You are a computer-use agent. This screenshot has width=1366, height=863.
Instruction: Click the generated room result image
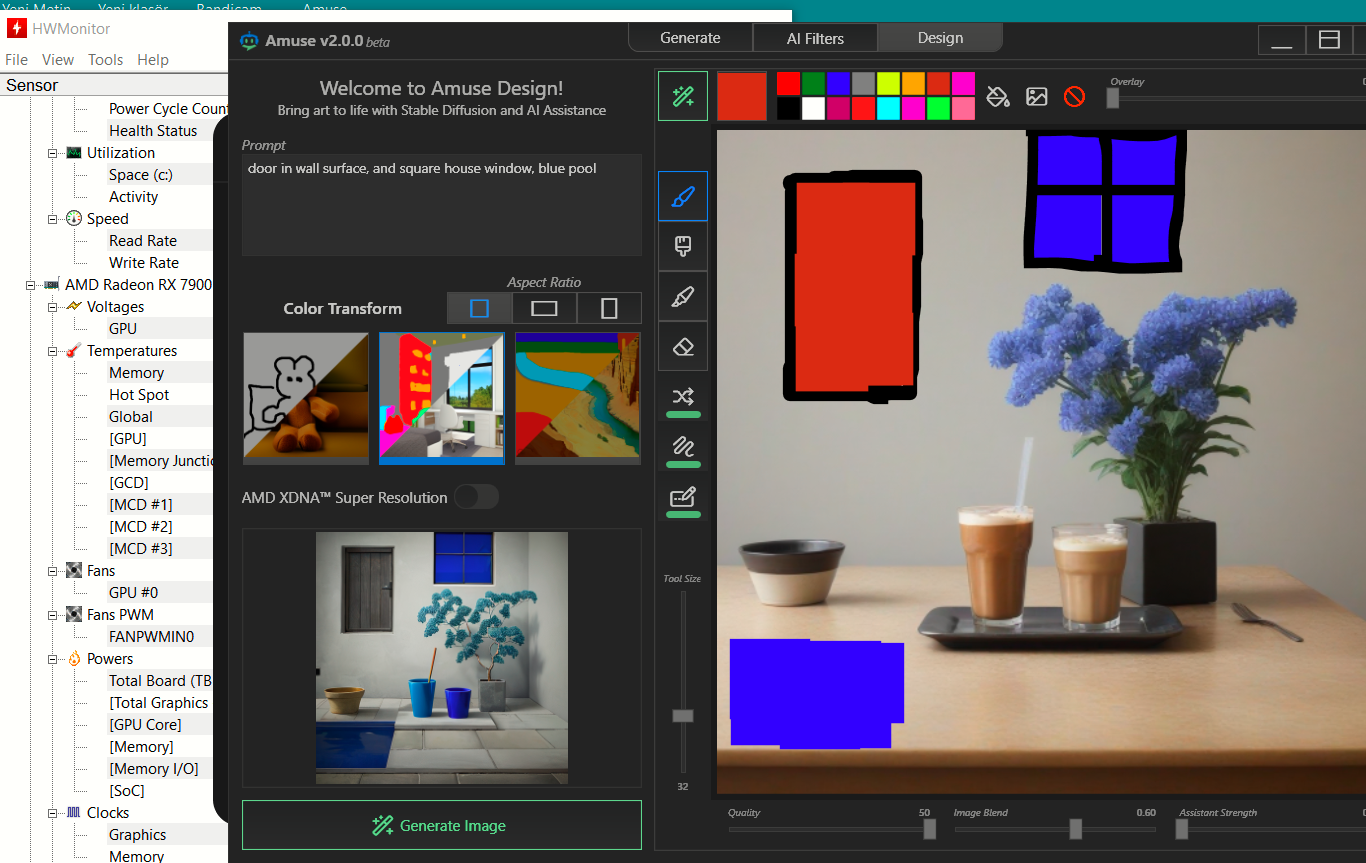[442, 658]
